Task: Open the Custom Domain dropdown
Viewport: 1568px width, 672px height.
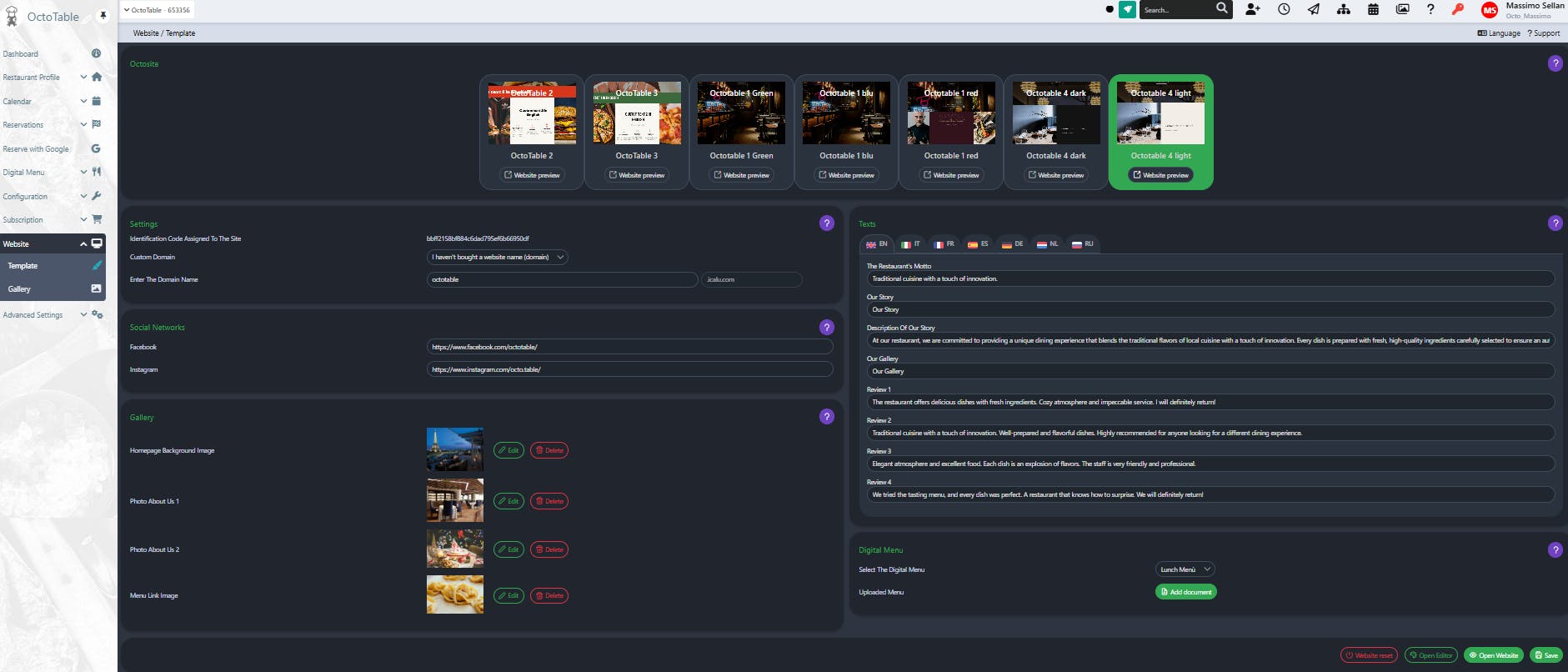Action: point(498,257)
